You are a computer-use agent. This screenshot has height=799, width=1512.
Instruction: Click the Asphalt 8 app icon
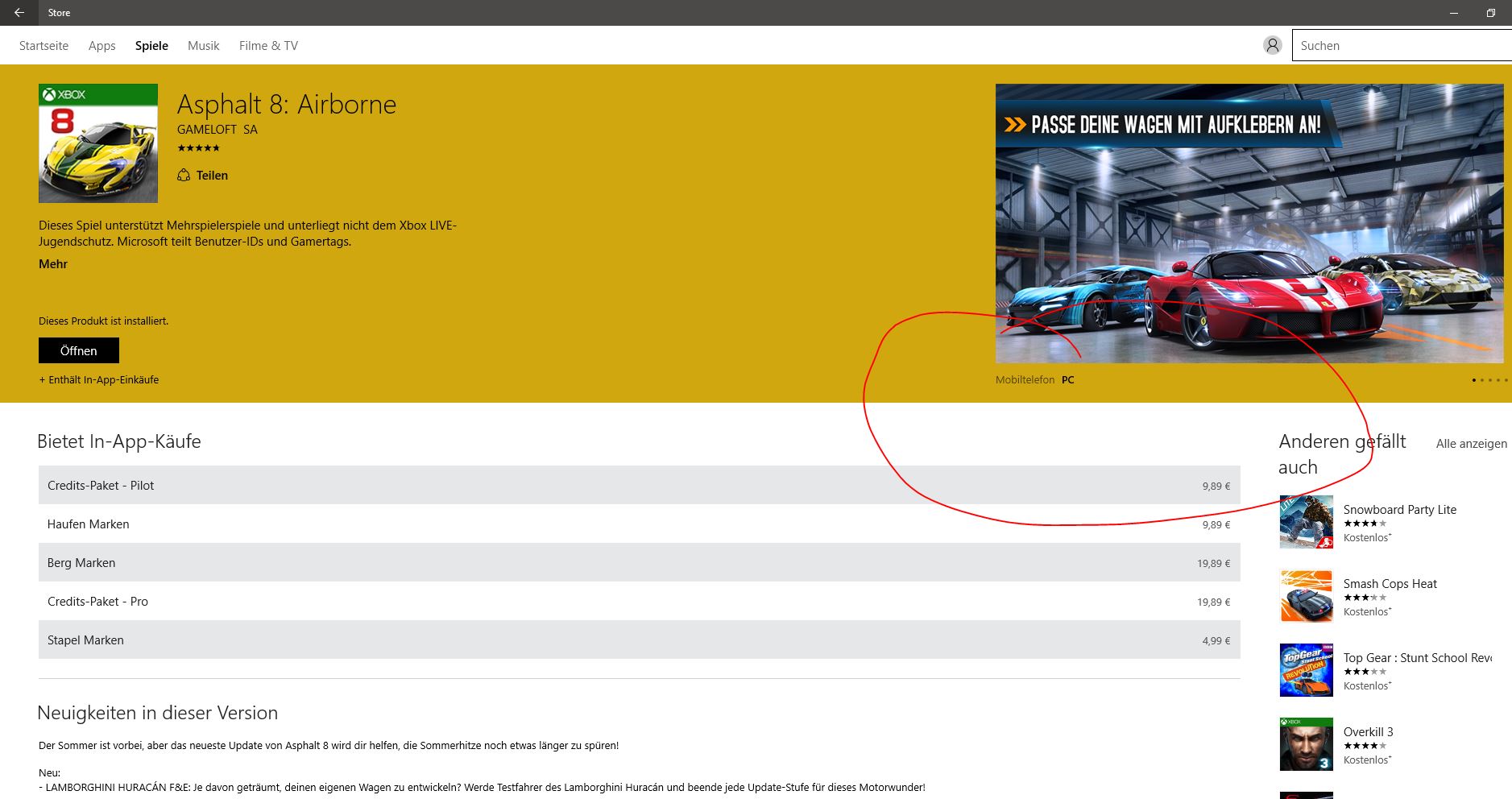[x=98, y=143]
